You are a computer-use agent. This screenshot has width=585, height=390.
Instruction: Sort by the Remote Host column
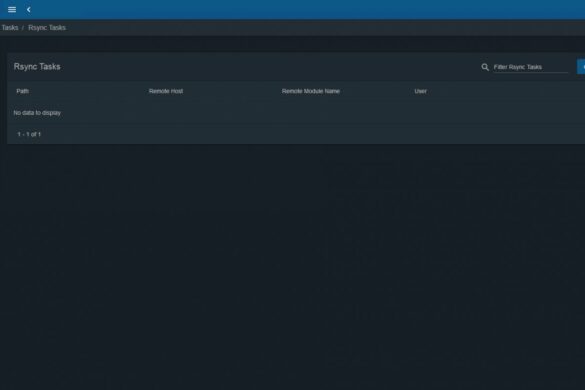[166, 91]
